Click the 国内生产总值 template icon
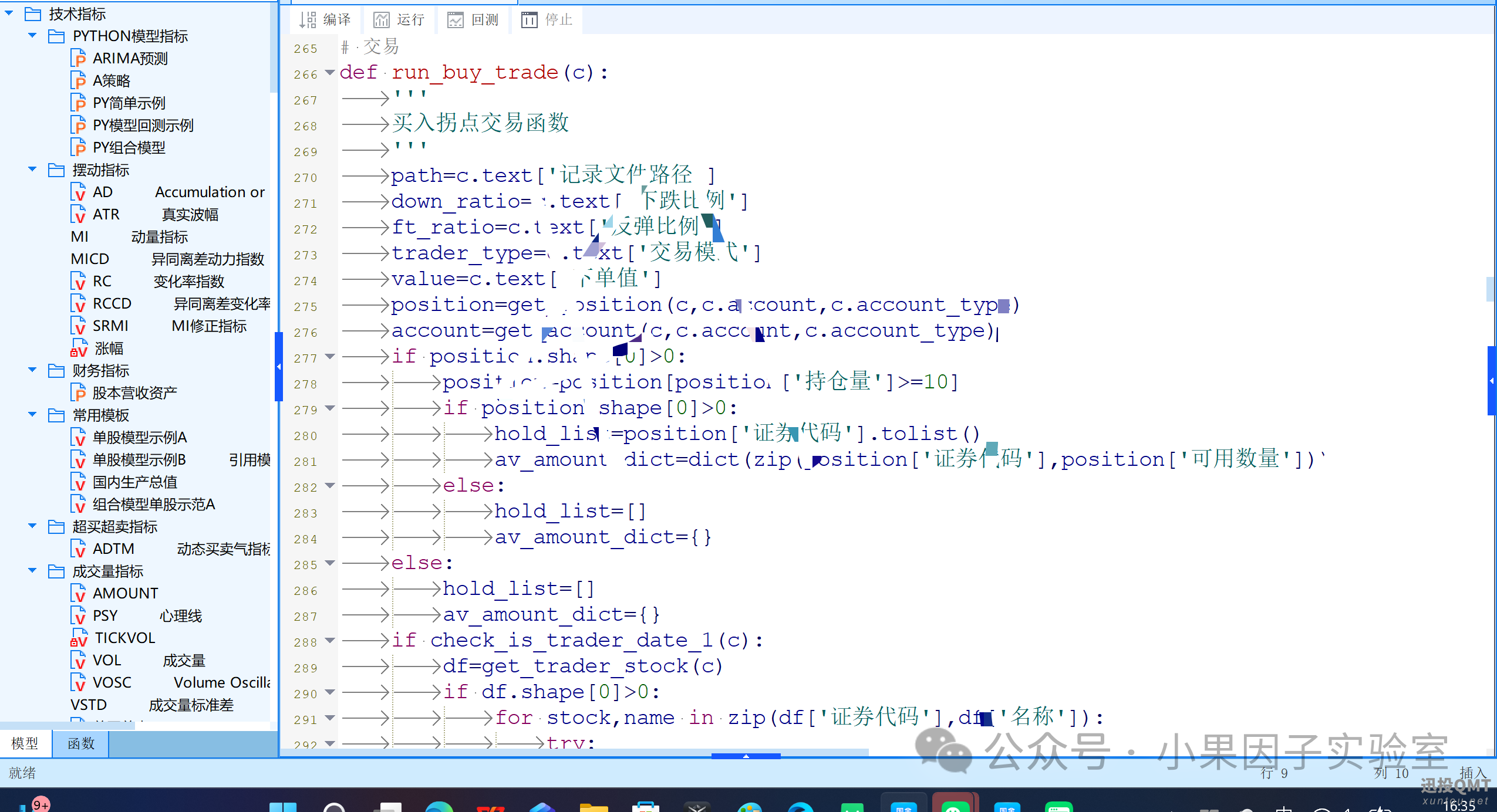Screen dimensions: 1497x812 [x=78, y=482]
